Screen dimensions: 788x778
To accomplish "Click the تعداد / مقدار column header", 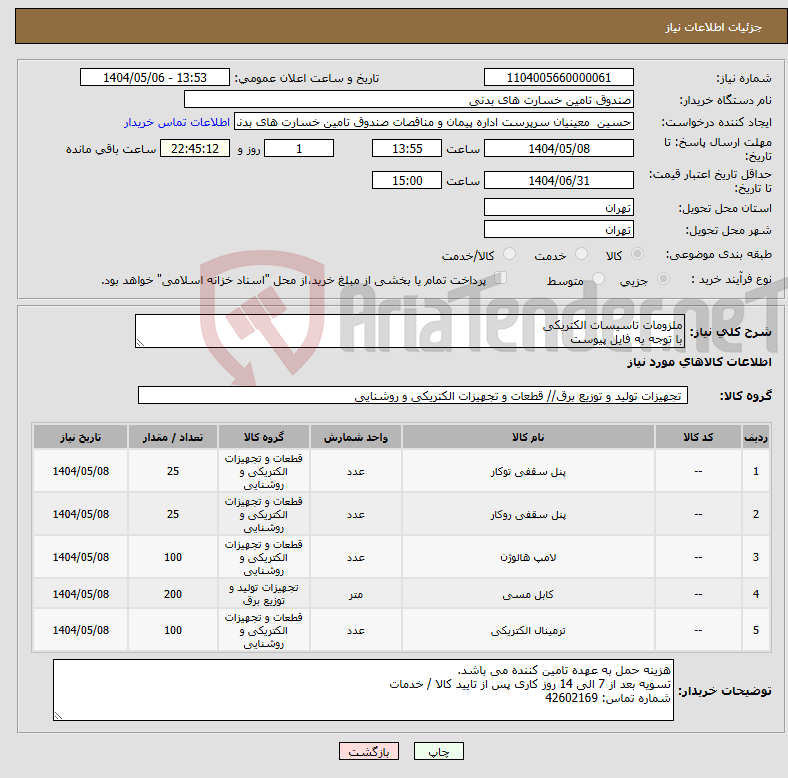I will pos(173,437).
